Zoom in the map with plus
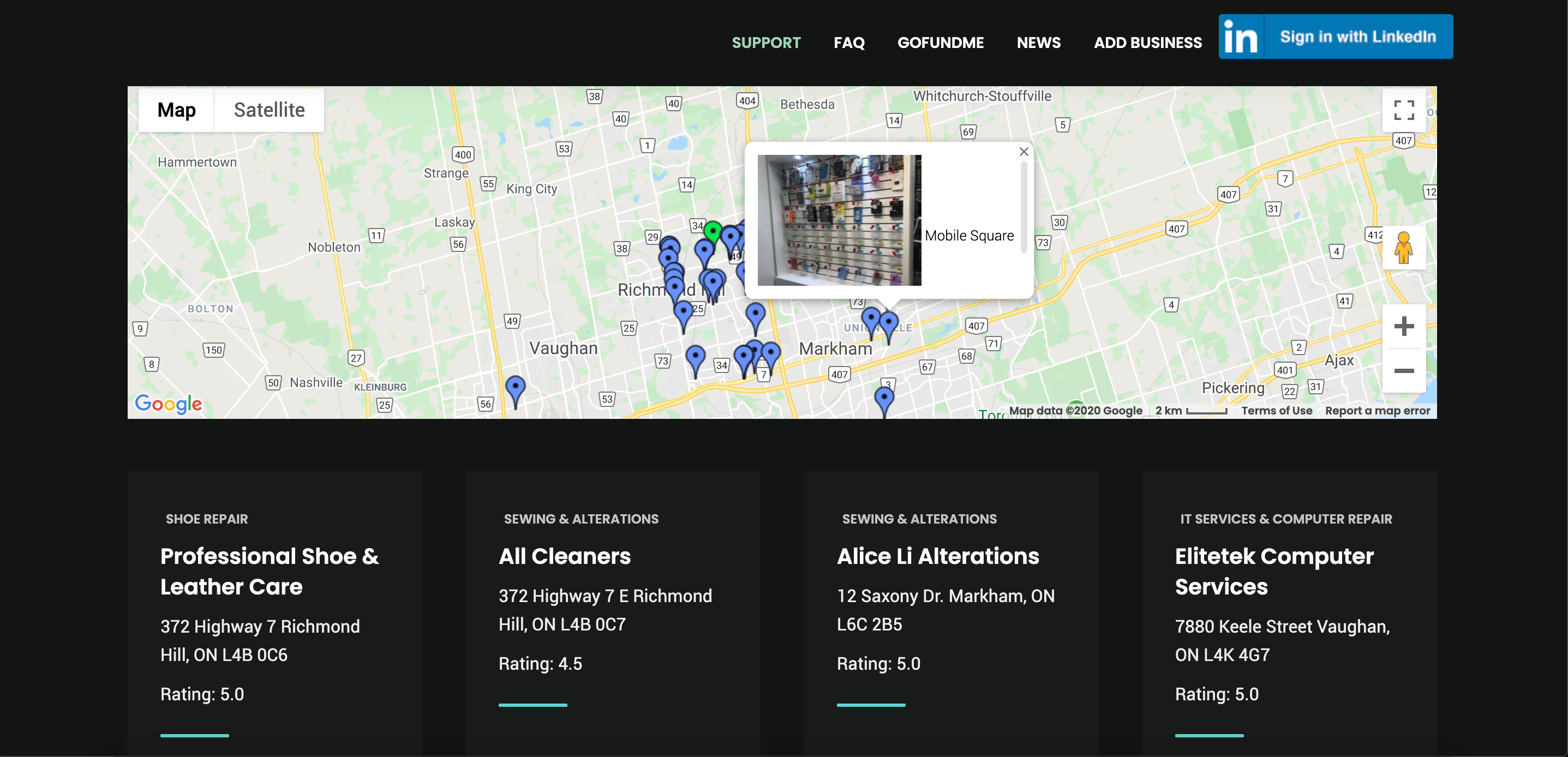Viewport: 1568px width, 757px height. point(1403,326)
